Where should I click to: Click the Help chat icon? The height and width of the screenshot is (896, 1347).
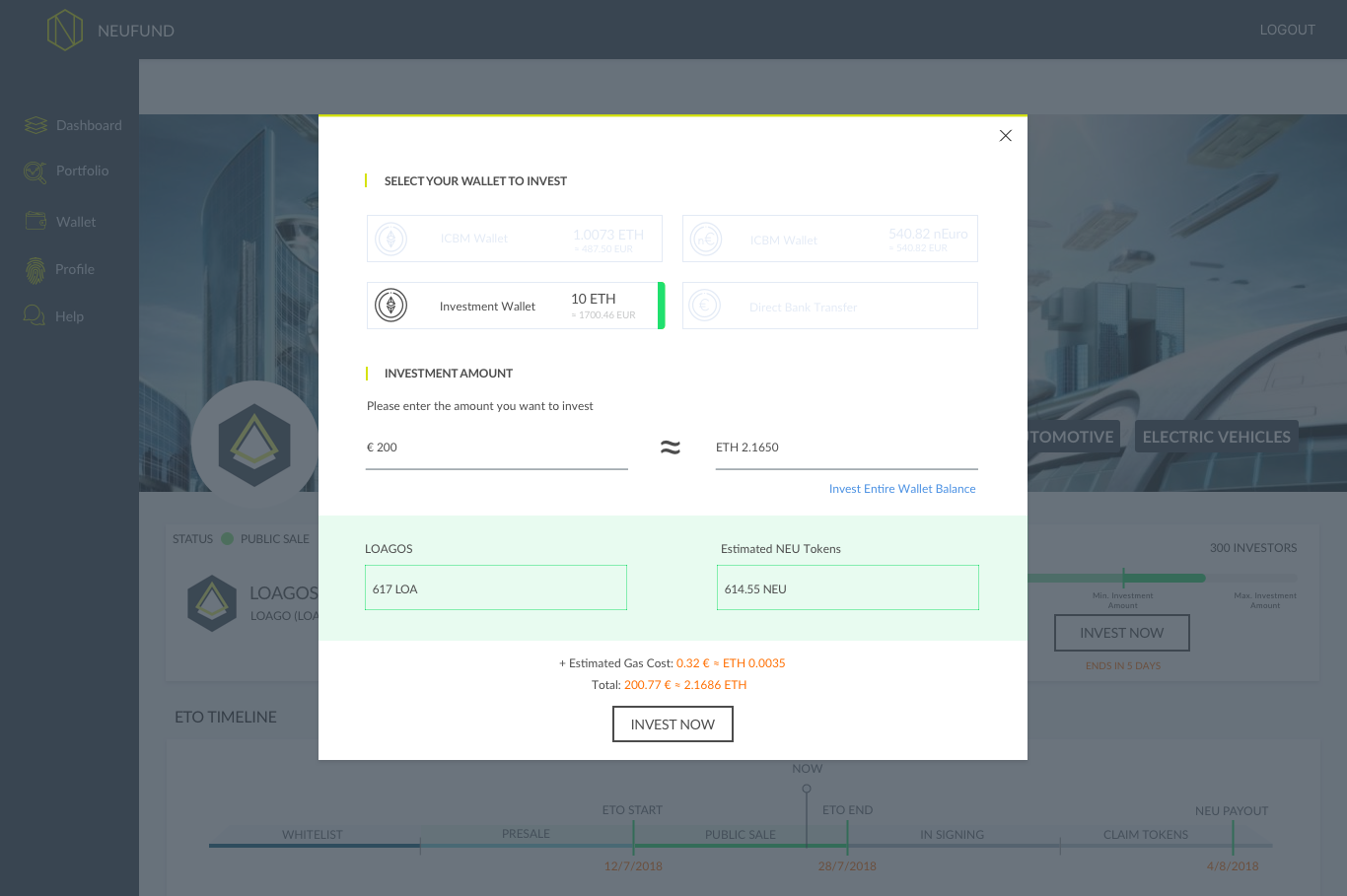tap(35, 315)
